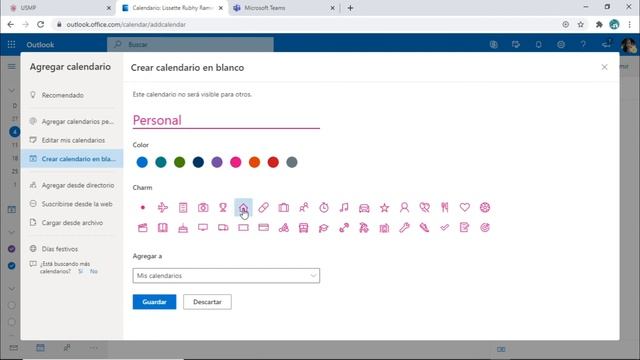This screenshot has width=640, height=360.
Task: Pick the graduation cap charm
Action: click(x=324, y=228)
